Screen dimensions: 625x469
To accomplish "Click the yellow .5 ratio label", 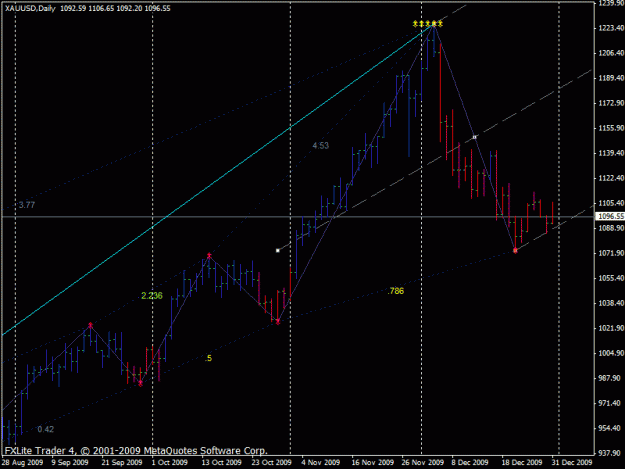I will tap(208, 359).
